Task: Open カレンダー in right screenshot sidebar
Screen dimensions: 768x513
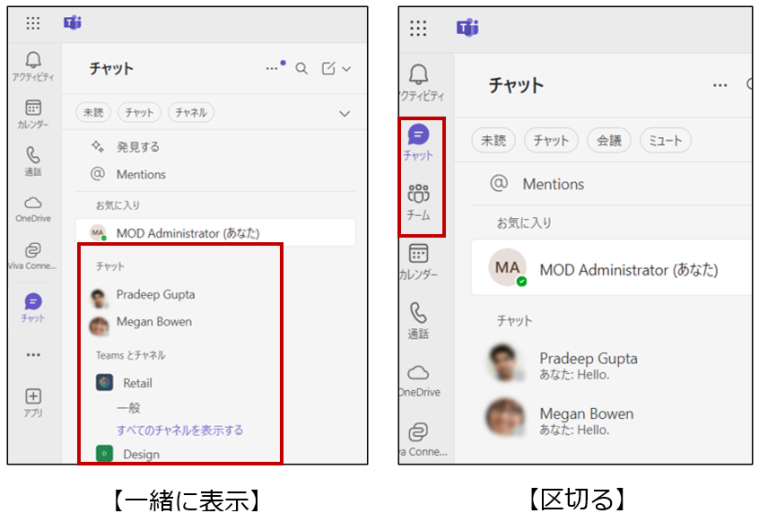Action: [418, 262]
